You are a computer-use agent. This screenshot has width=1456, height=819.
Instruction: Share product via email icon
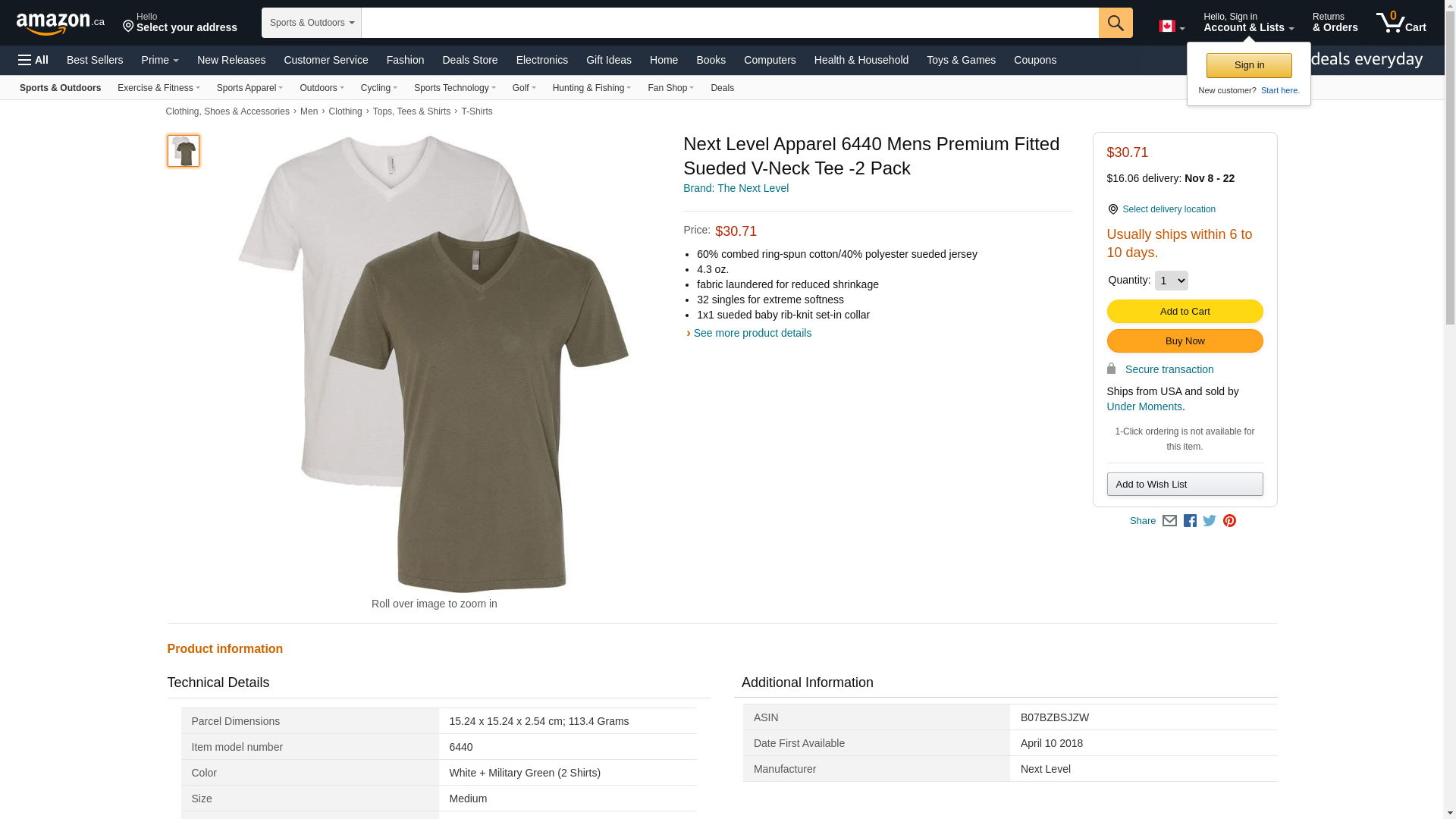click(1169, 521)
